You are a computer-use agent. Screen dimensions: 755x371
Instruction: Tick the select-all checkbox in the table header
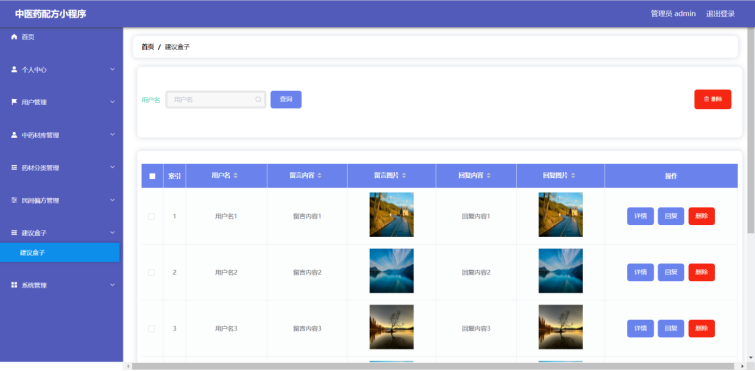[x=152, y=176]
